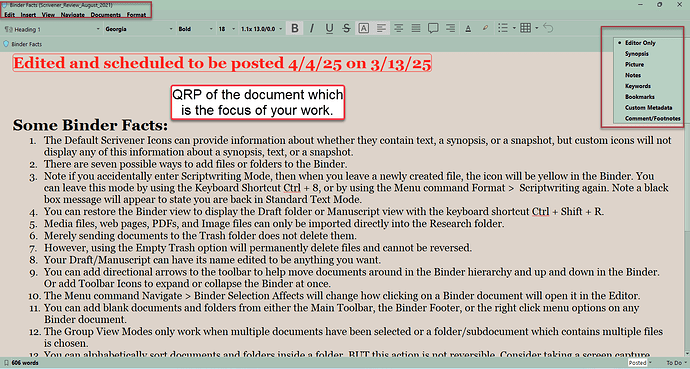The height and width of the screenshot is (369, 690).
Task: Select the Bookmarks option
Action: (x=640, y=97)
